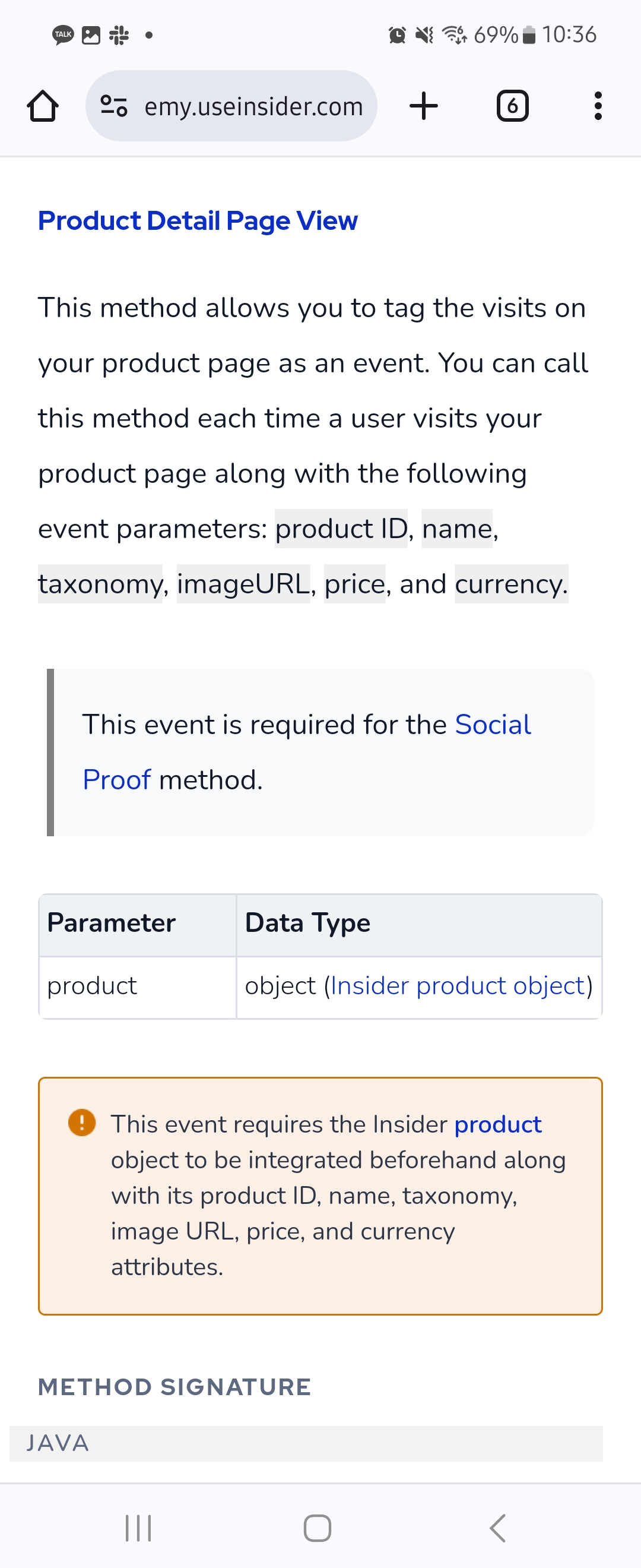This screenshot has height=1568, width=641.
Task: Open Product Detail Page View heading link
Action: [x=198, y=220]
